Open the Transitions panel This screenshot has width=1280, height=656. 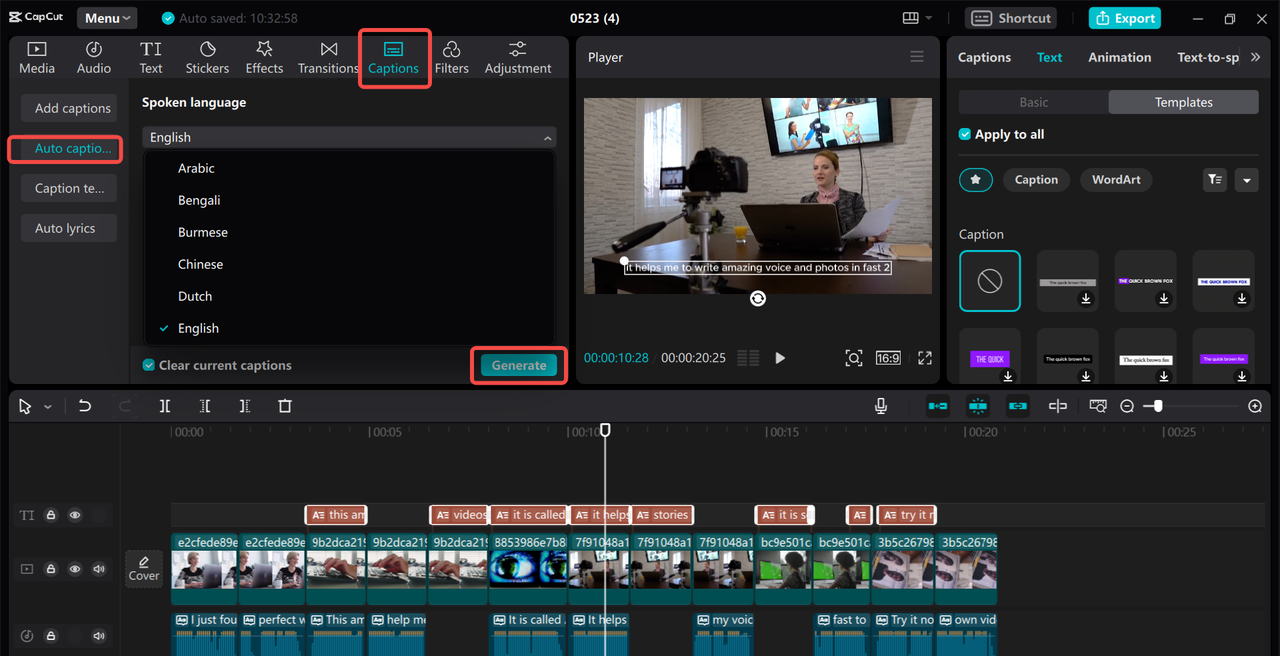(x=328, y=58)
